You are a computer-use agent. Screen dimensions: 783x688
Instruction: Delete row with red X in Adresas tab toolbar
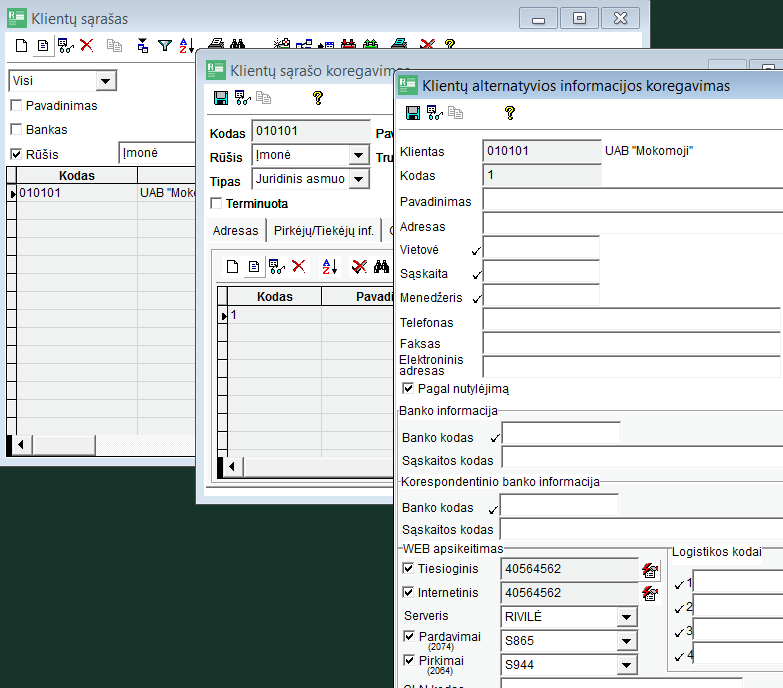pos(299,267)
